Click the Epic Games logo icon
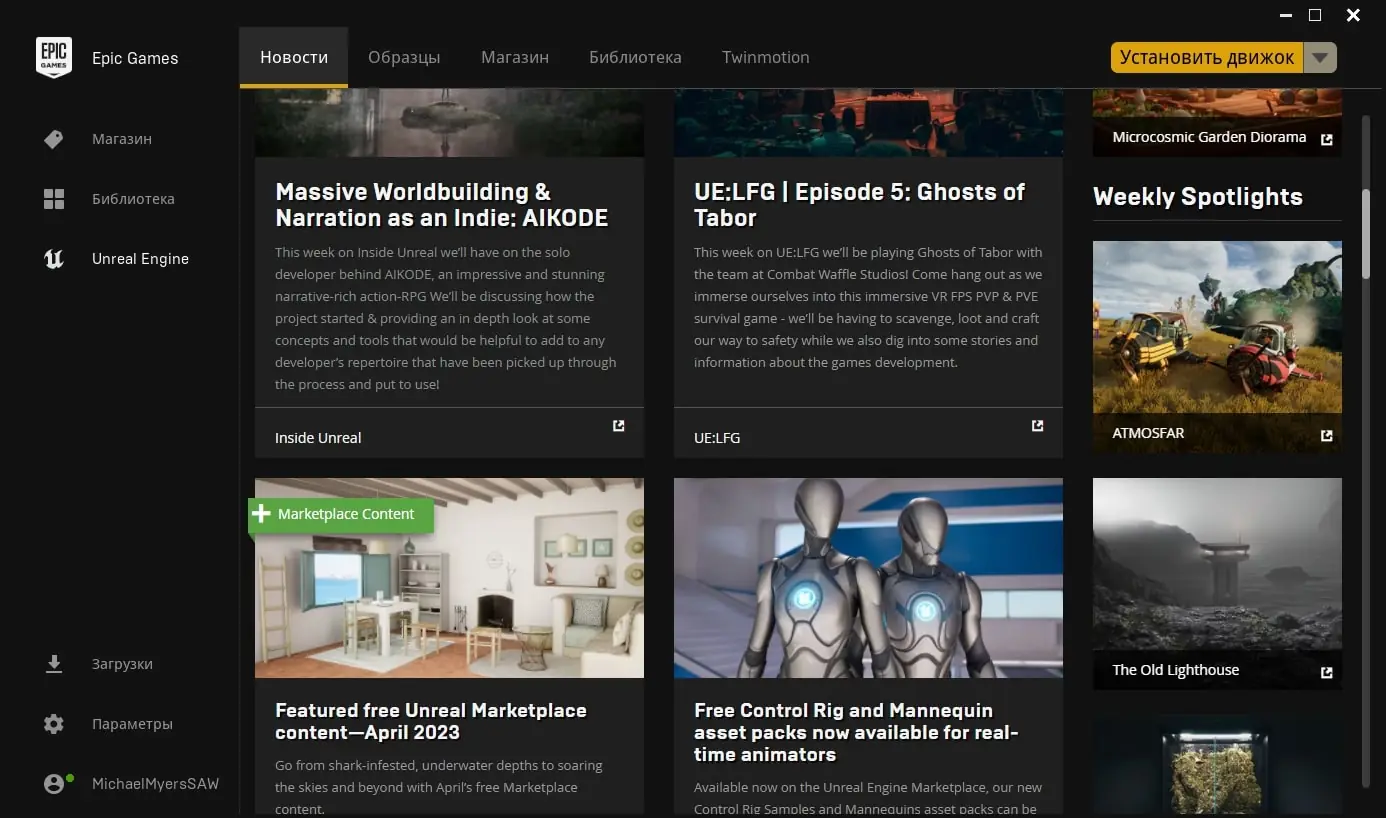The width and height of the screenshot is (1386, 818). pyautogui.click(x=54, y=57)
